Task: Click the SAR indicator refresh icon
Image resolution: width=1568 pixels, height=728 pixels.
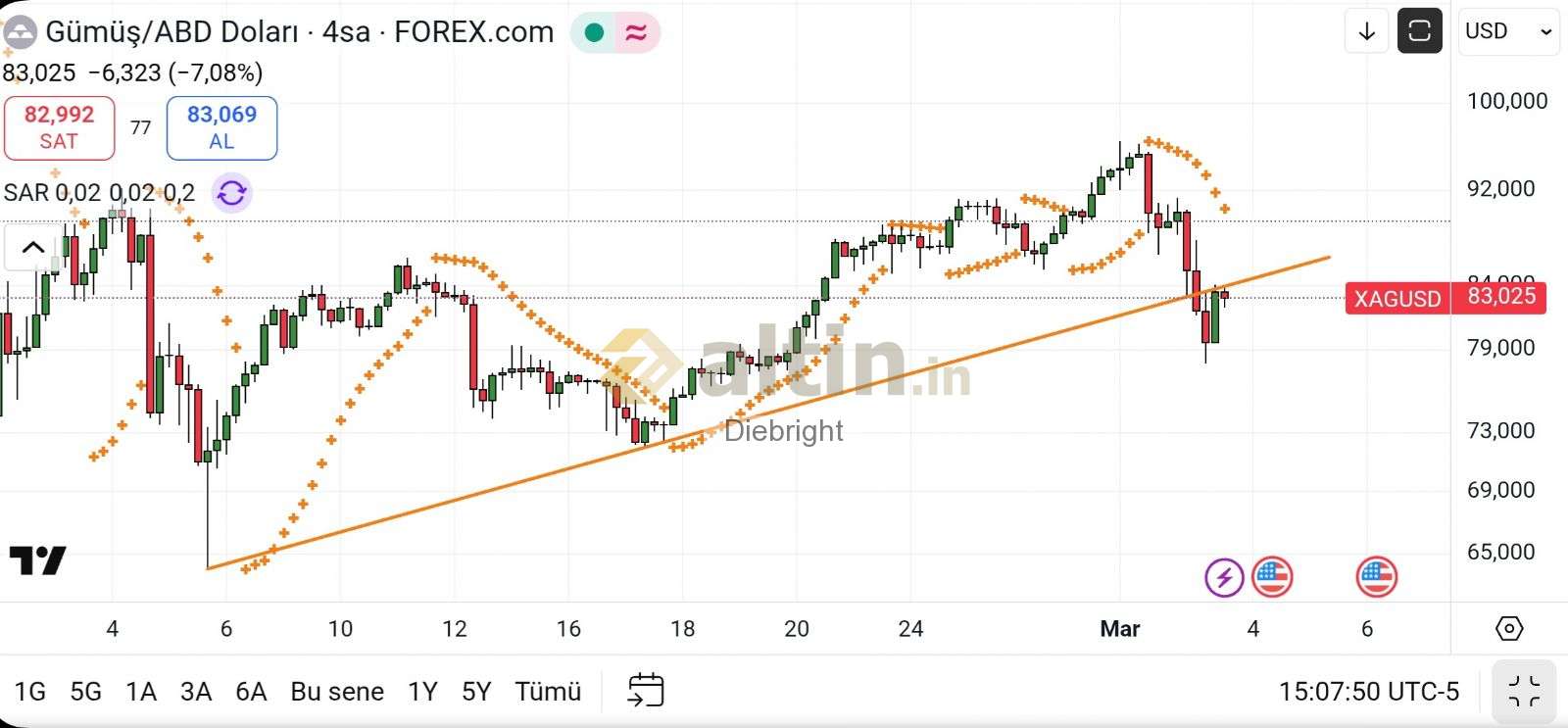Action: click(232, 193)
